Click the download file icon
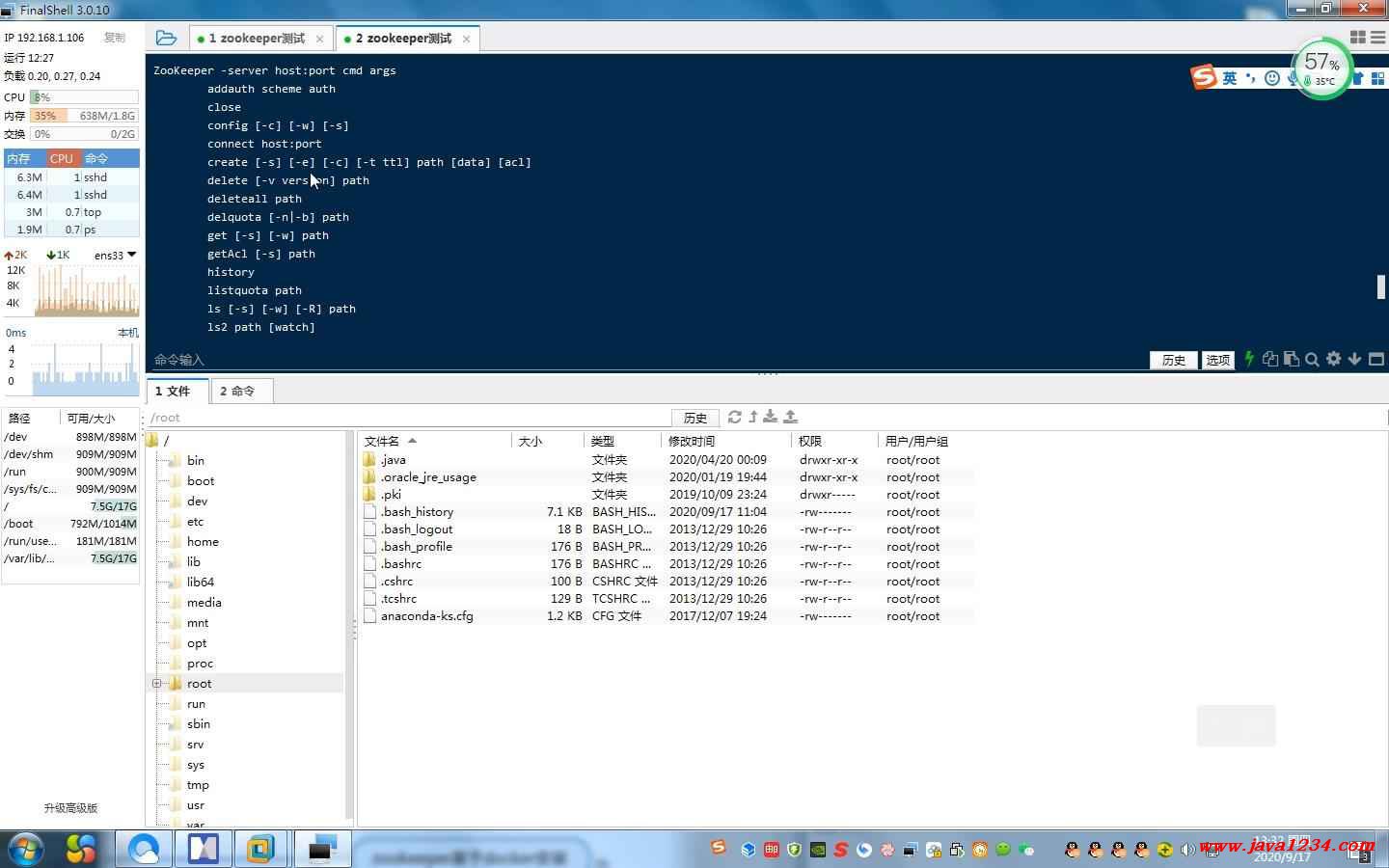The image size is (1389, 868). click(x=770, y=417)
